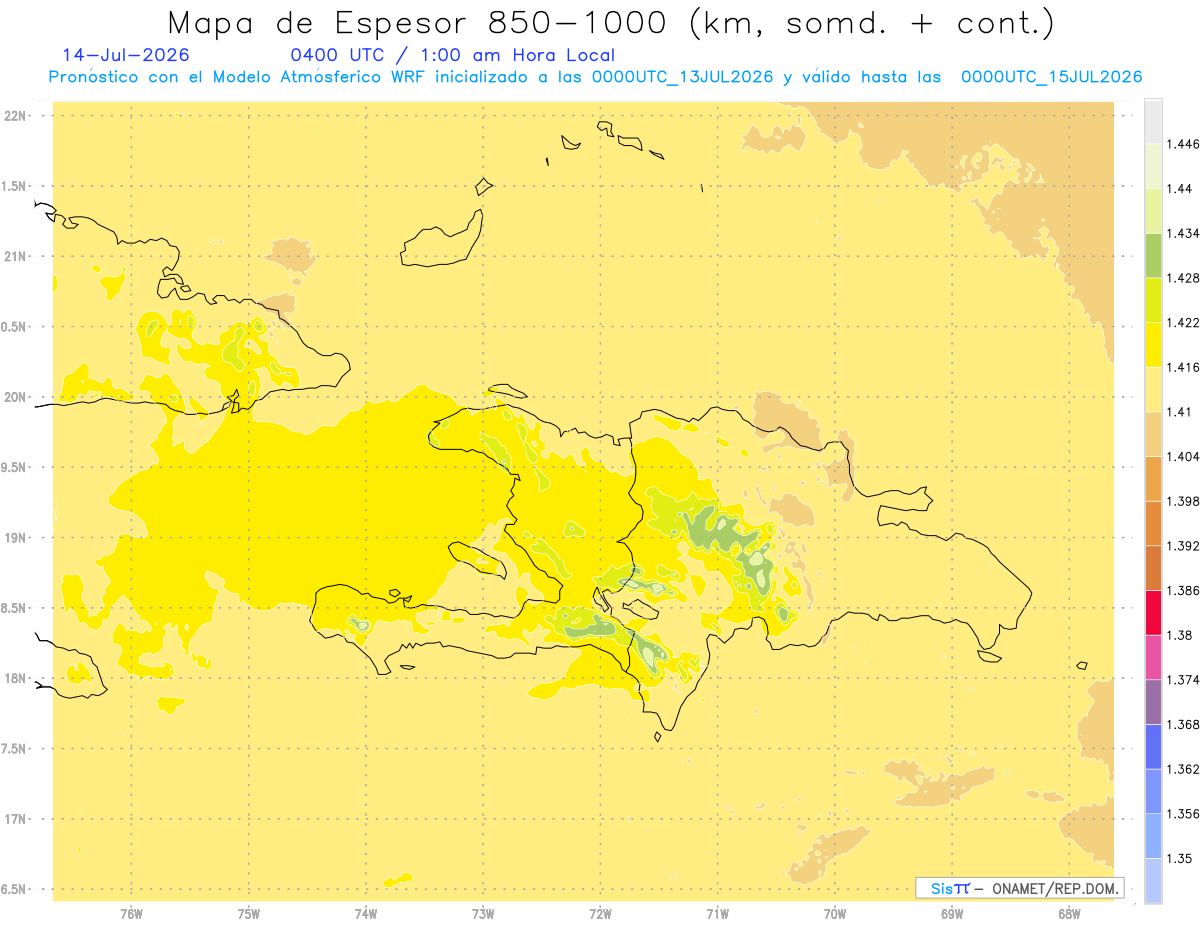Select the '1.362' colorbar value
1200x927 pixels.
pos(1182,769)
